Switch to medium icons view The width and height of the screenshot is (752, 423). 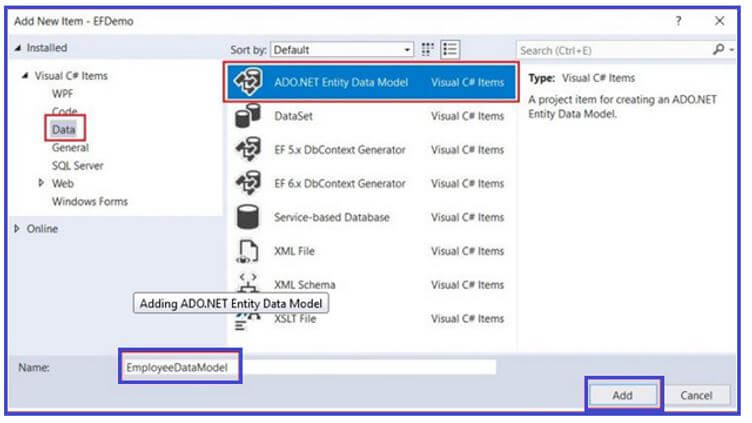tap(427, 49)
